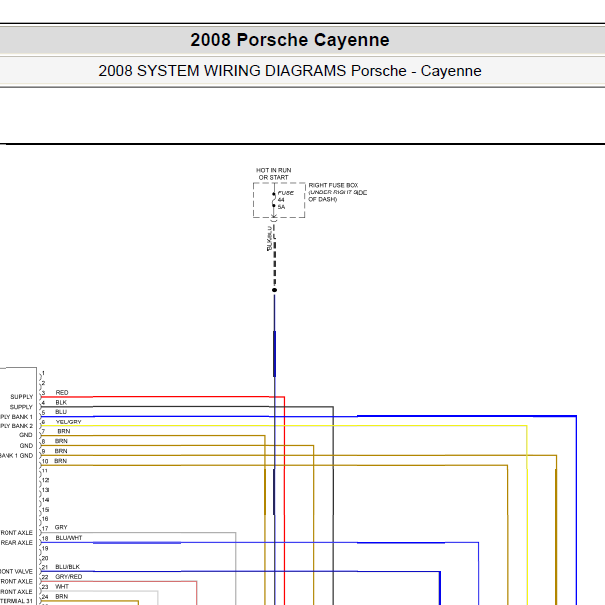
Task: Click the BRN wire label at pin 8
Action: pyautogui.click(x=61, y=441)
